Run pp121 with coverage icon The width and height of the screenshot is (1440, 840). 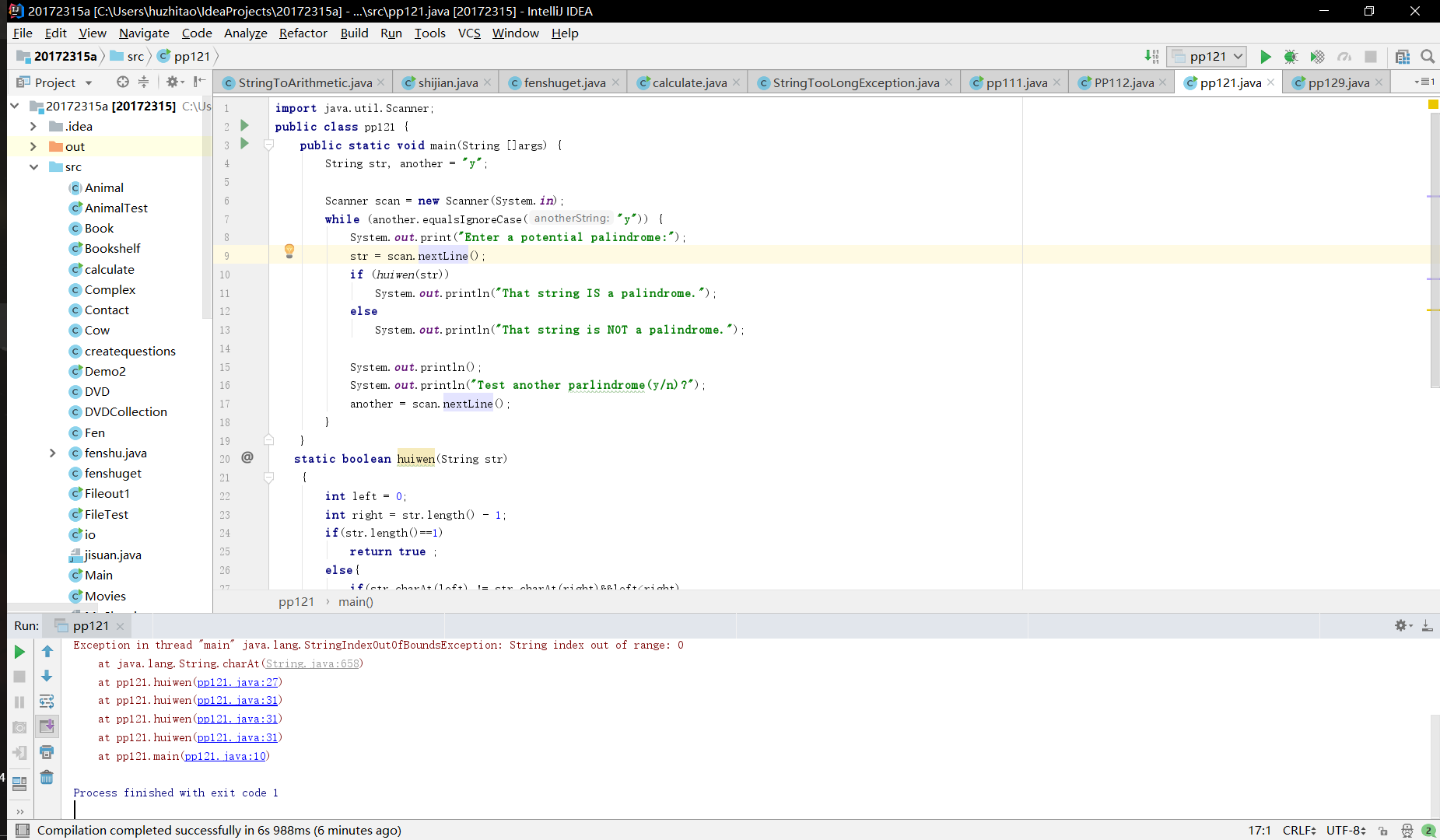pos(1317,56)
